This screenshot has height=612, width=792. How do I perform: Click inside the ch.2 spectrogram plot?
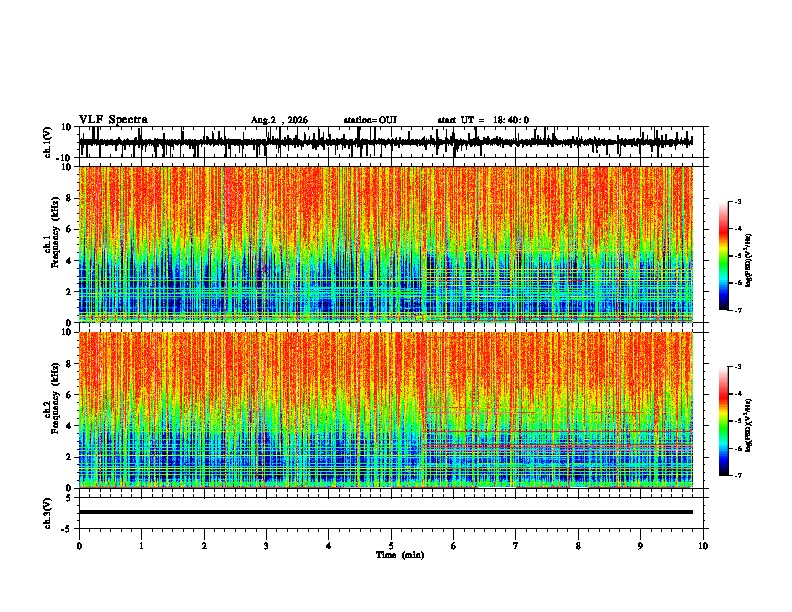(x=386, y=410)
